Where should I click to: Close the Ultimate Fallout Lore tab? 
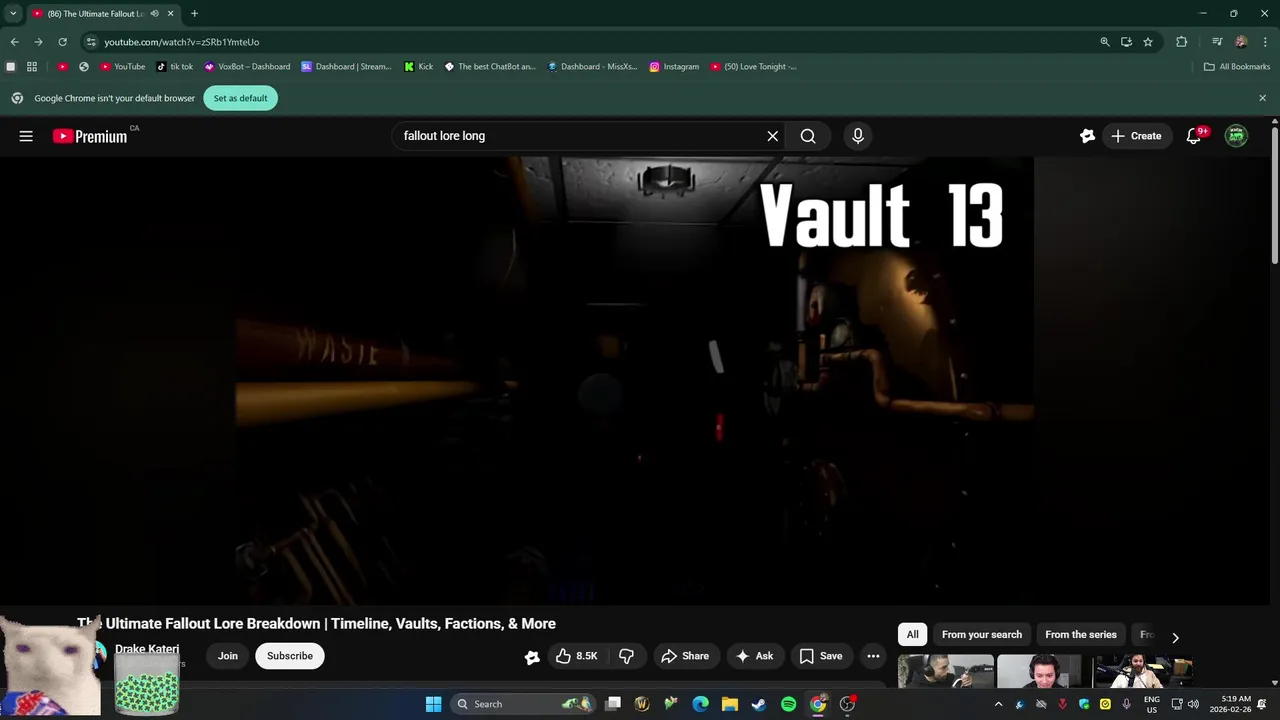point(171,14)
